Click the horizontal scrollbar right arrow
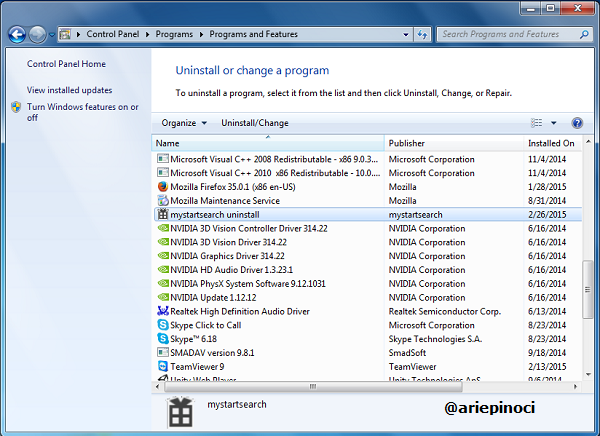This screenshot has width=600, height=436. click(x=575, y=387)
